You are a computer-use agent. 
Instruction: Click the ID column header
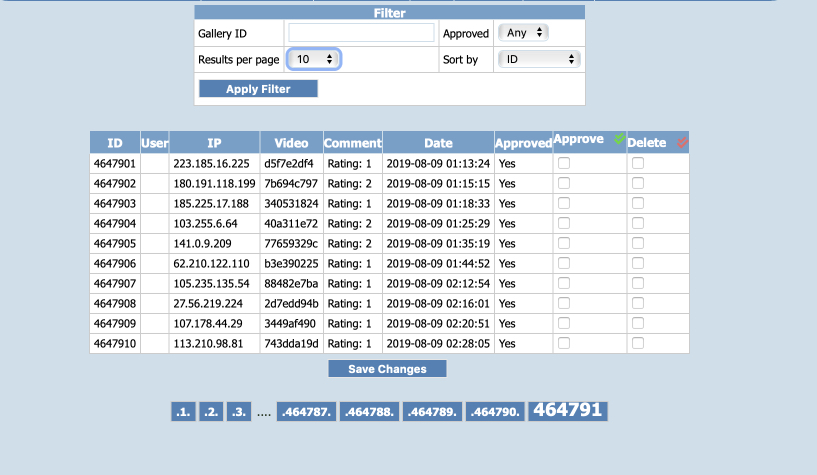pos(115,143)
